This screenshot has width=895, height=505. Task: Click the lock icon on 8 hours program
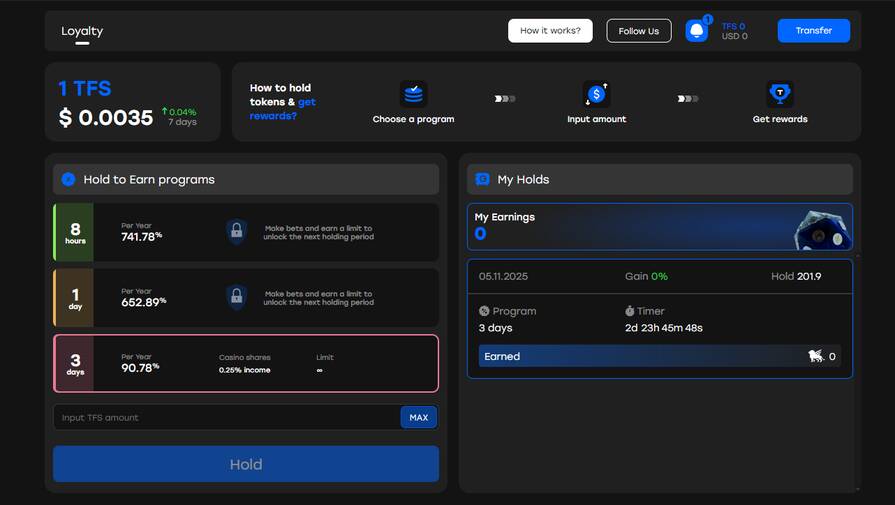point(236,232)
